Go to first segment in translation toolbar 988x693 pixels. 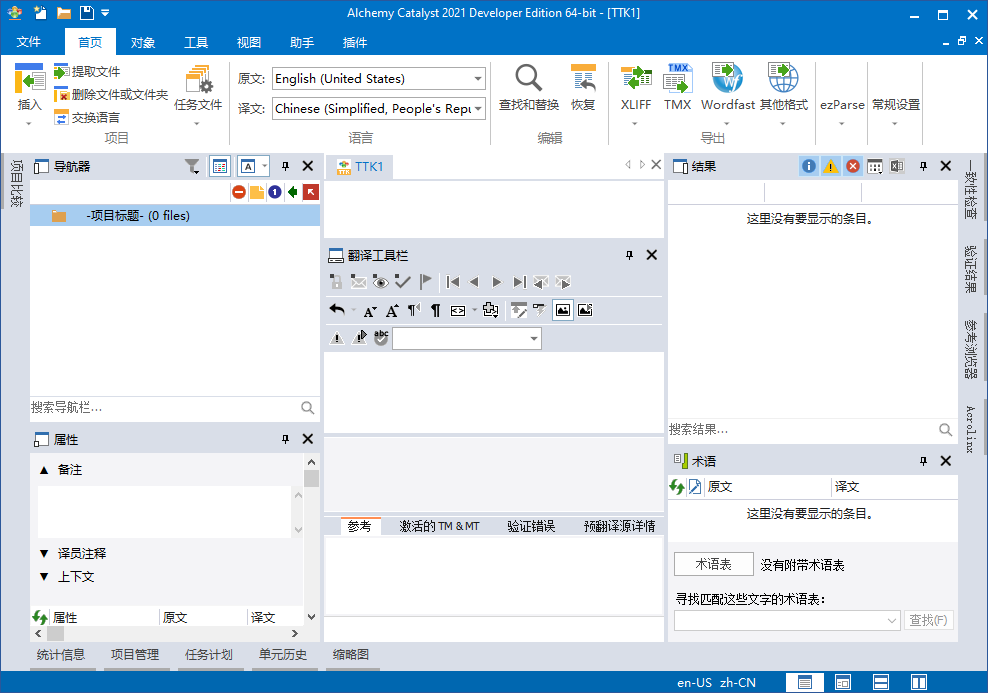(x=452, y=282)
